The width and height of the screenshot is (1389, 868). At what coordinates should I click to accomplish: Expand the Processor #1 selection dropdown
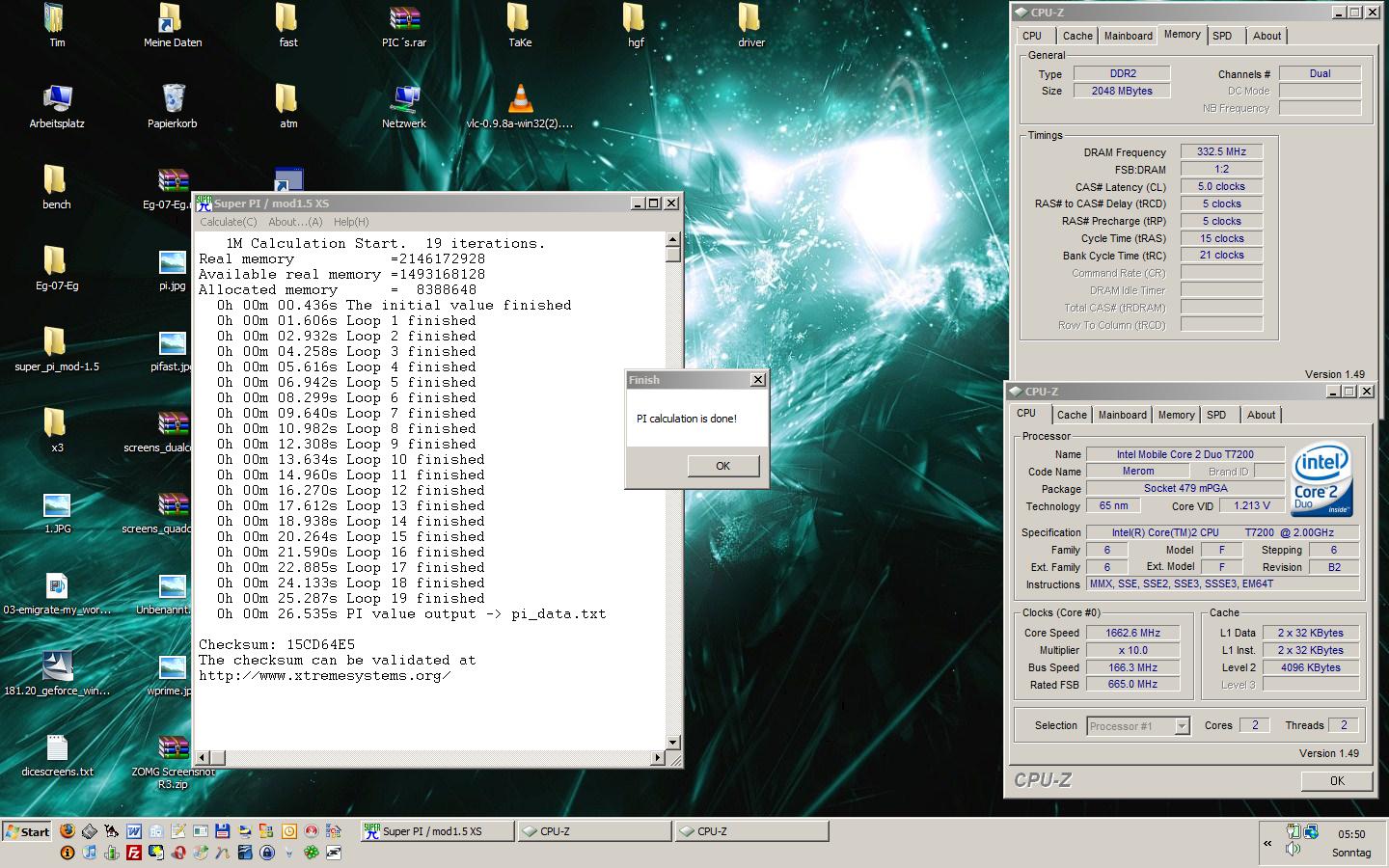point(1182,726)
